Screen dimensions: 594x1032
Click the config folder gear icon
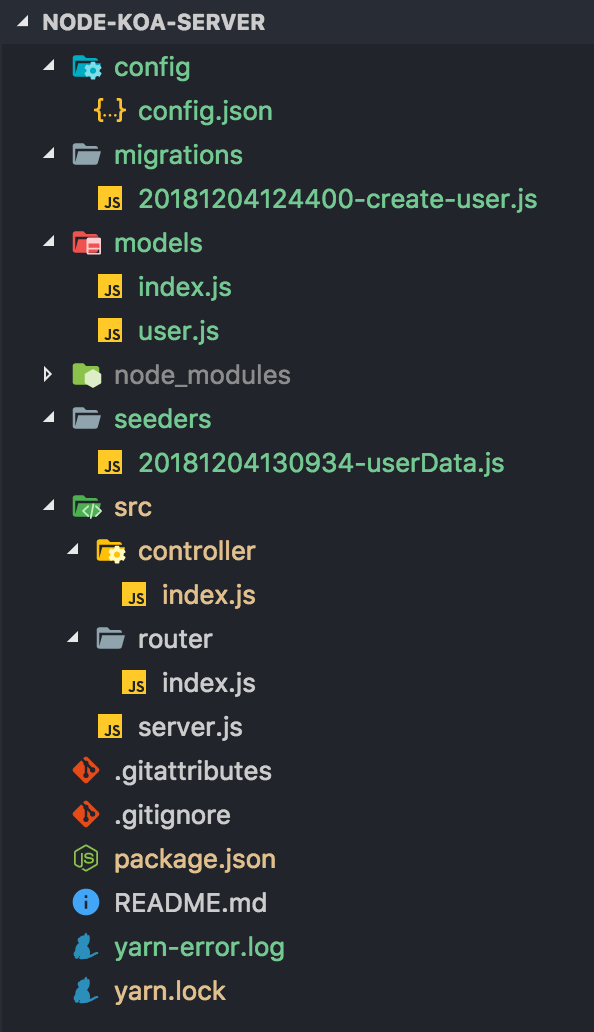87,67
